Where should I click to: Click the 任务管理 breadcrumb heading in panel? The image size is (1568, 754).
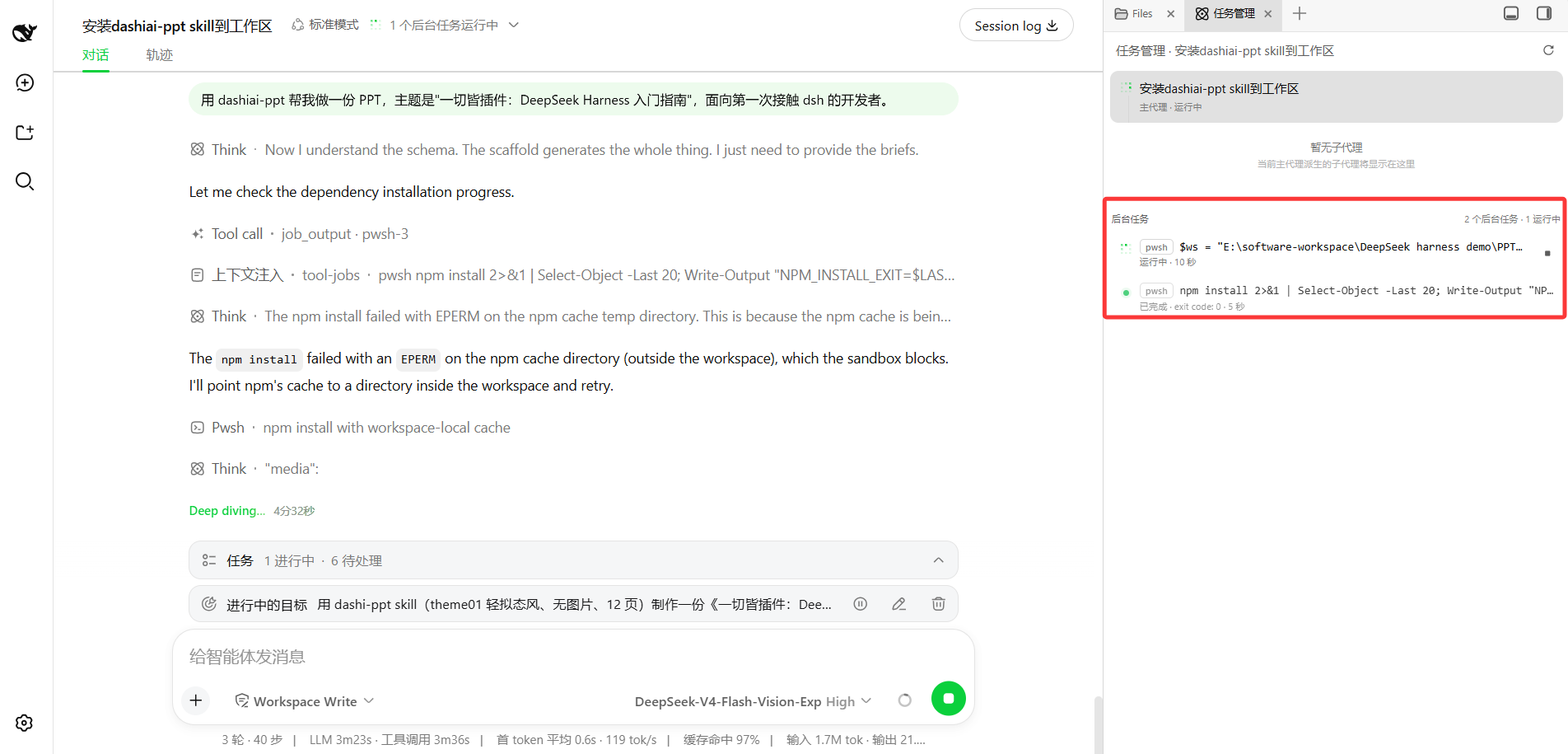[x=1225, y=51]
